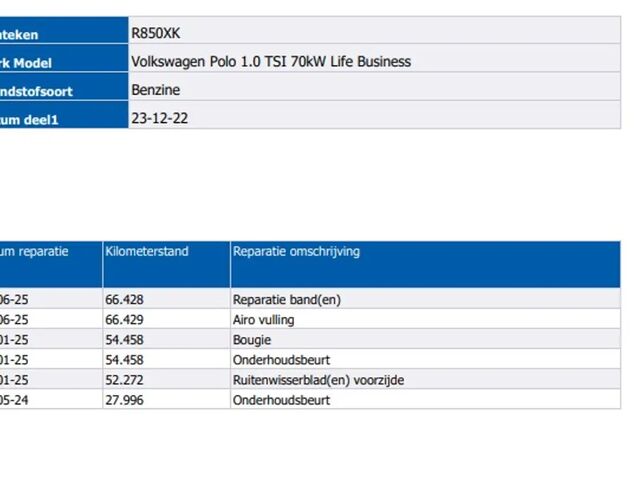Click the Onderhoudsbeurt entry at 54.458 km

coord(281,360)
